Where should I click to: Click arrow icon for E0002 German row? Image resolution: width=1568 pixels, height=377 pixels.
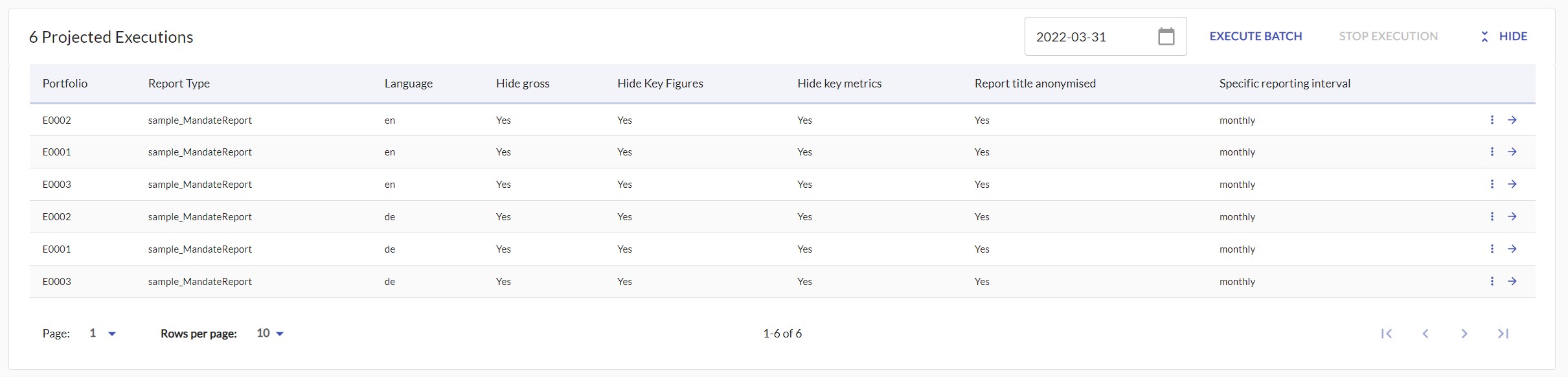click(x=1512, y=216)
